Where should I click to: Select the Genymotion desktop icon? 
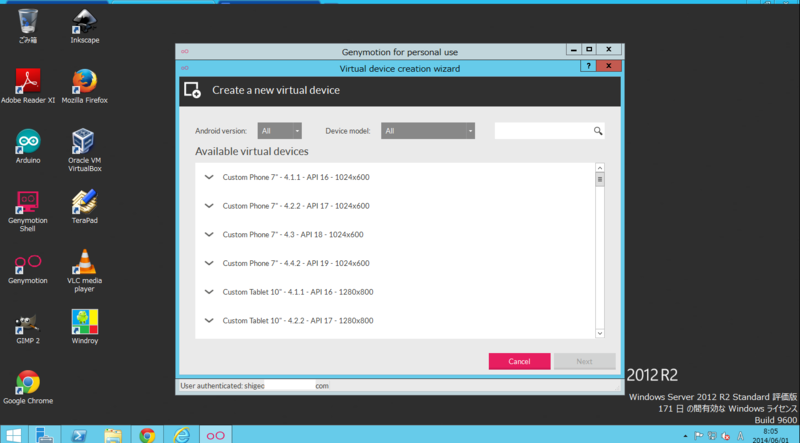coord(28,267)
